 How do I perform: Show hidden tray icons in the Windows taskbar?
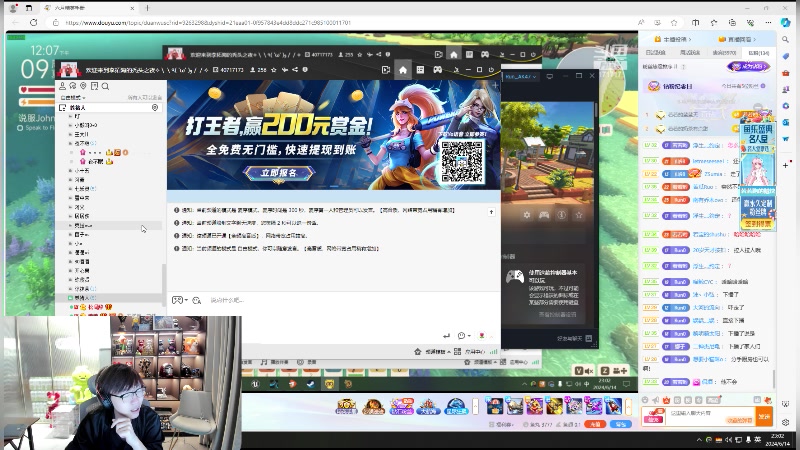(698, 440)
